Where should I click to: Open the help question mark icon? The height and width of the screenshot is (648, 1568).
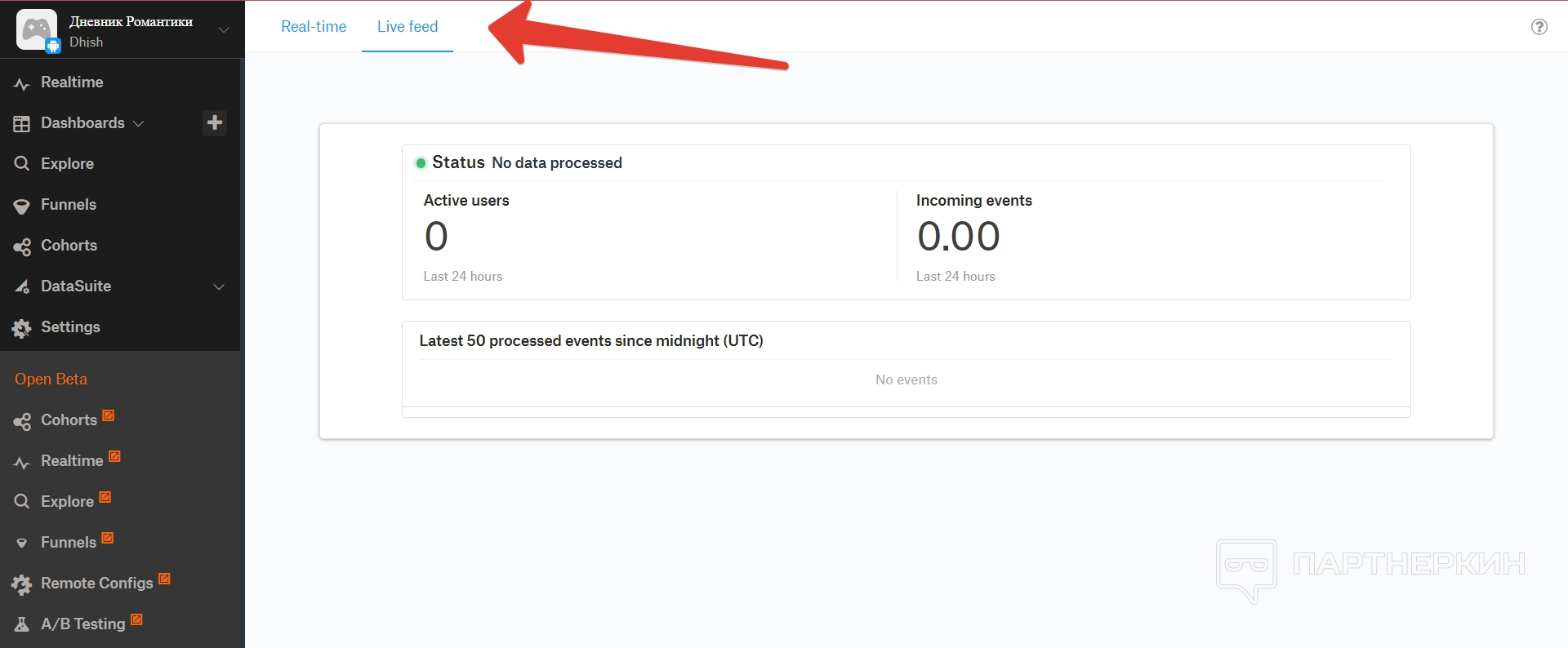tap(1539, 27)
